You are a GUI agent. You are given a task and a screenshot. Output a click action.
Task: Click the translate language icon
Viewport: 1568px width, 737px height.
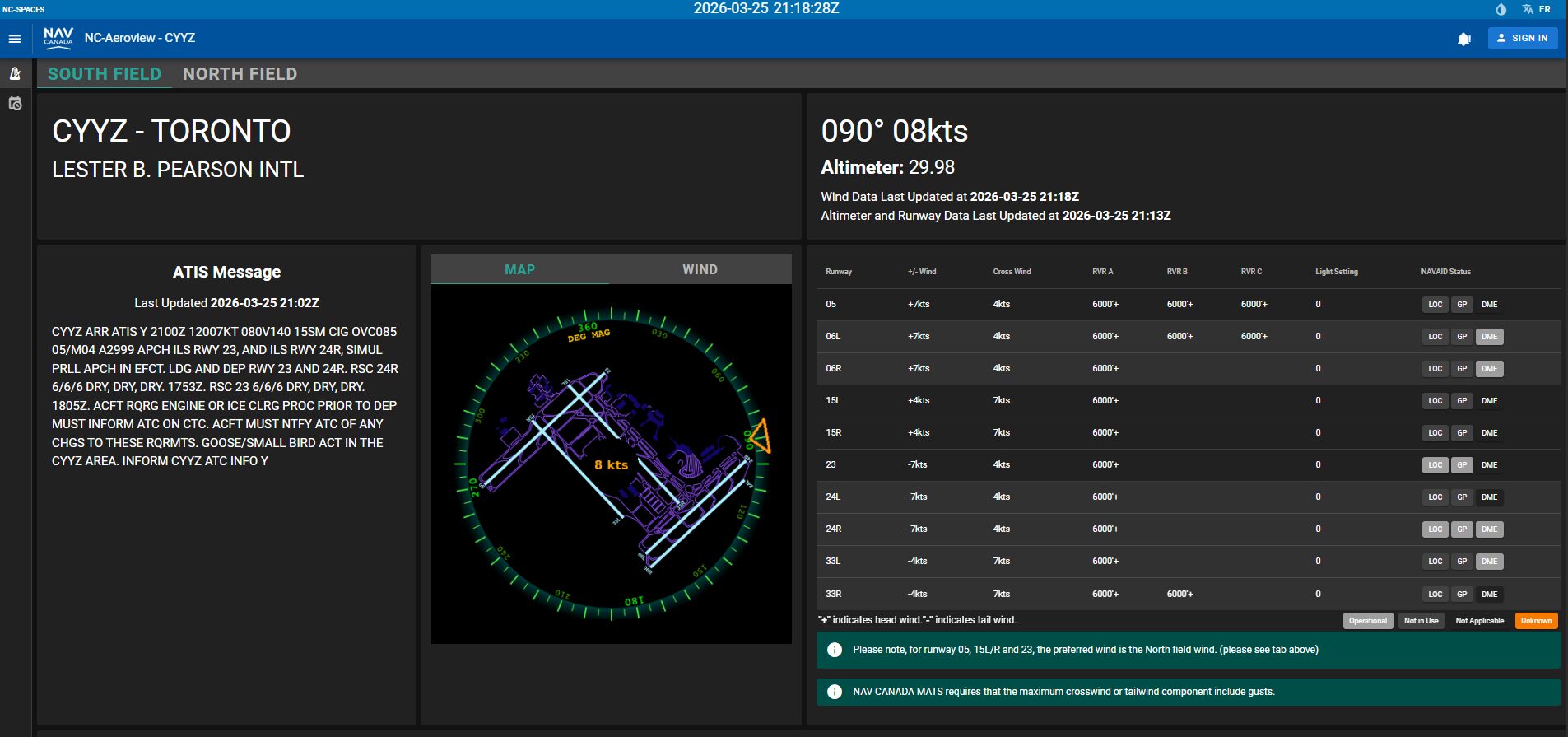point(1528,9)
